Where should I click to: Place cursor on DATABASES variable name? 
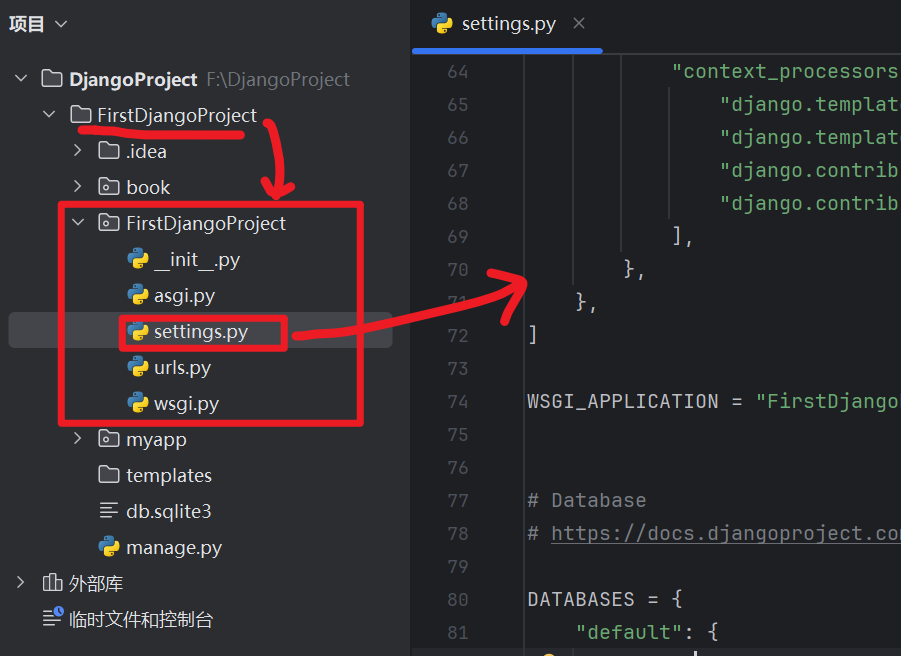click(x=581, y=599)
